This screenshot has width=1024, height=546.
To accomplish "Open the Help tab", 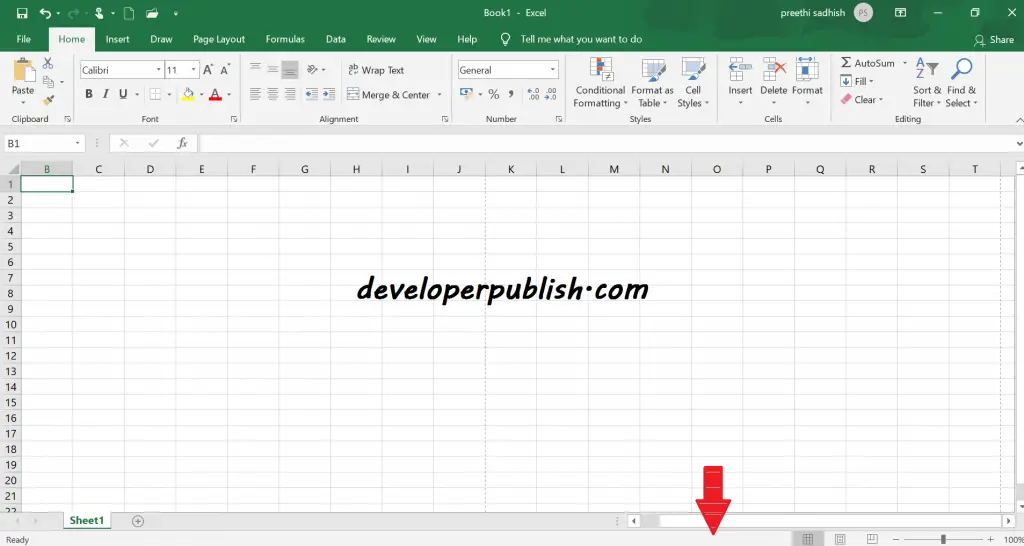I will click(x=467, y=39).
